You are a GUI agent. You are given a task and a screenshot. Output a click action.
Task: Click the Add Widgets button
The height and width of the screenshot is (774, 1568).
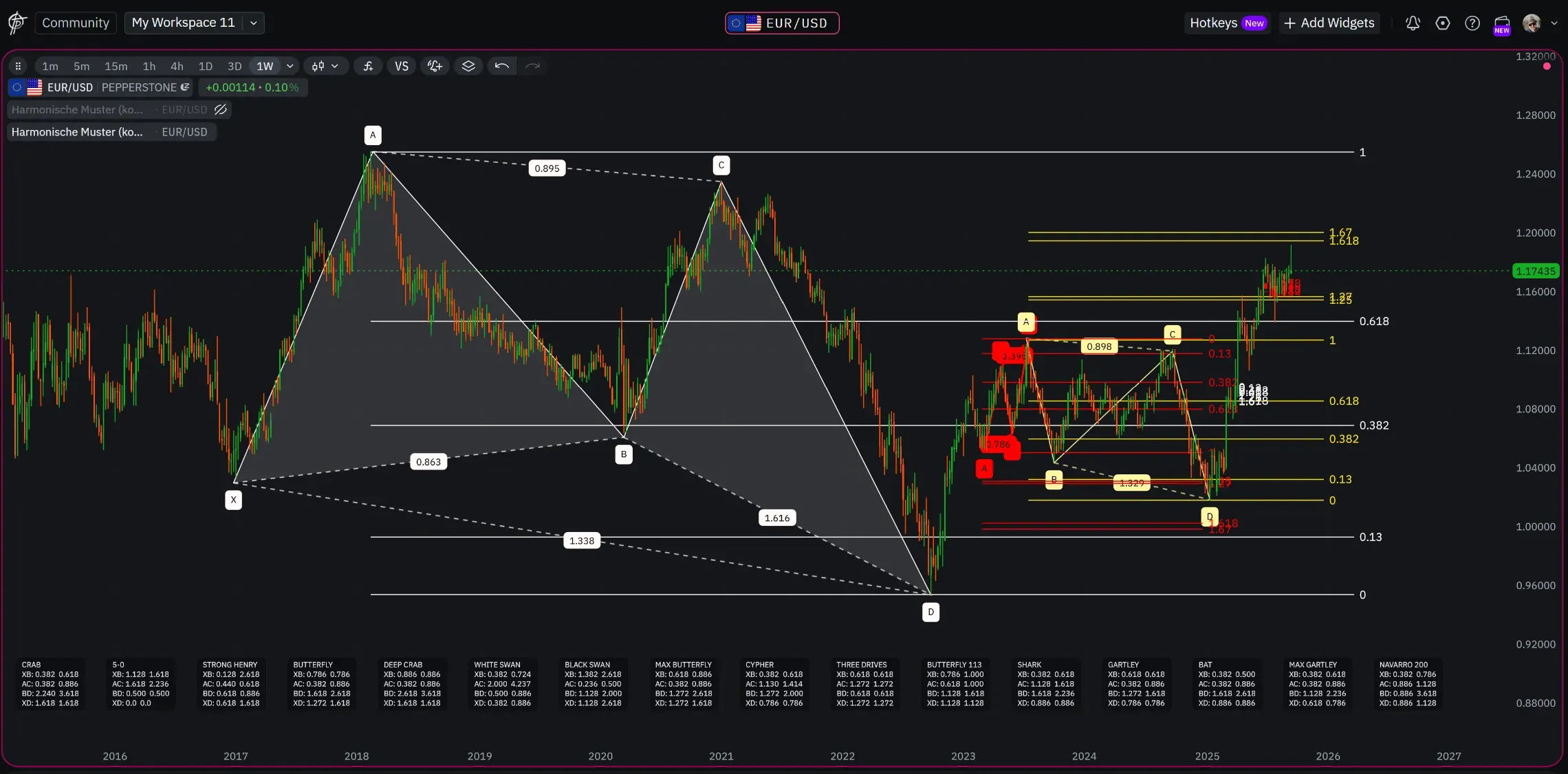tap(1329, 23)
